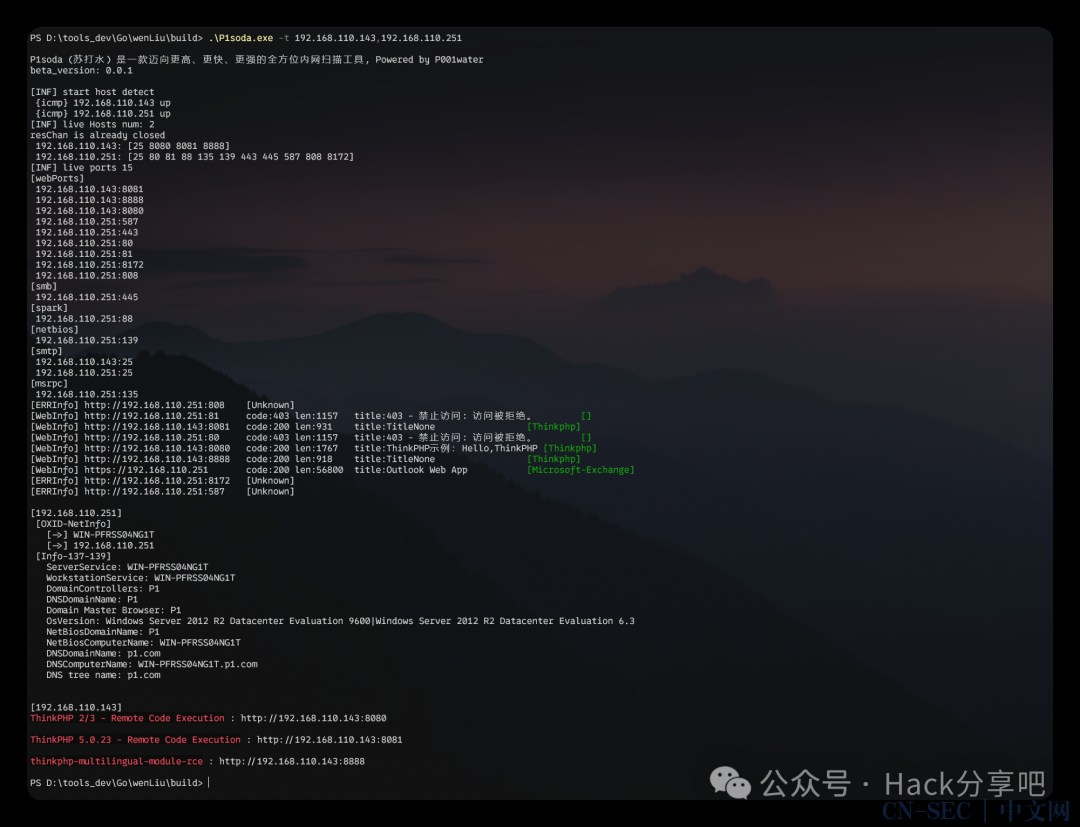Click the "[netbios]" section header
The width and height of the screenshot is (1080, 827).
click(54, 330)
